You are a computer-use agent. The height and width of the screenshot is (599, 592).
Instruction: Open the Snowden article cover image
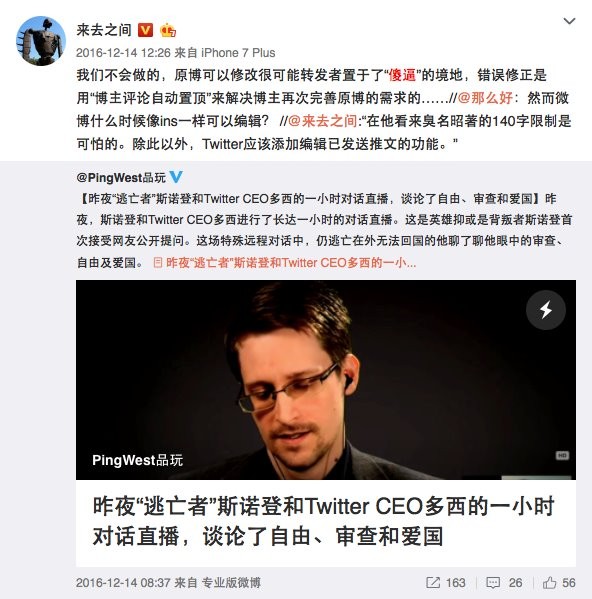tap(326, 380)
